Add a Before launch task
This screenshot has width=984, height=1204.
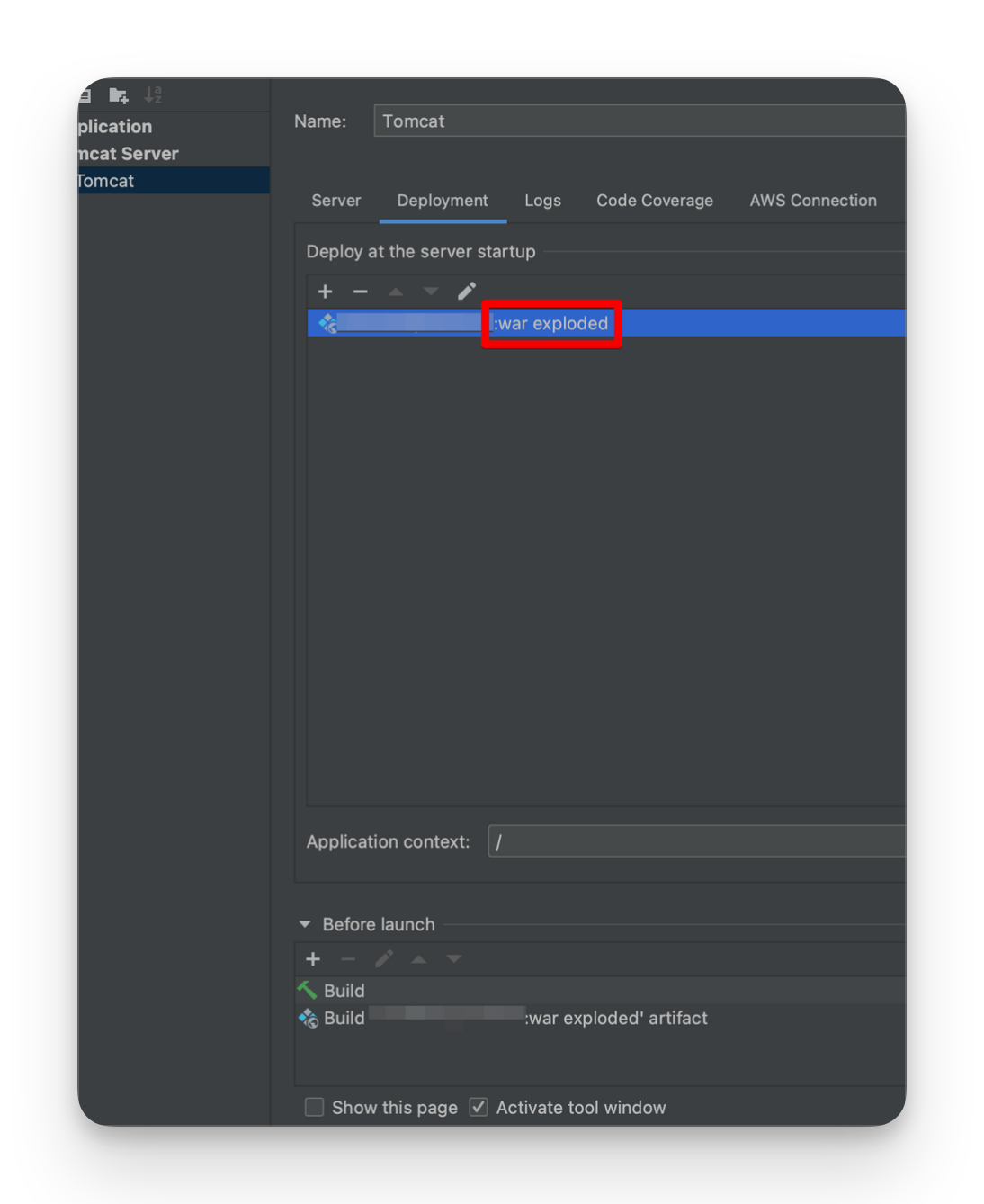click(313, 959)
